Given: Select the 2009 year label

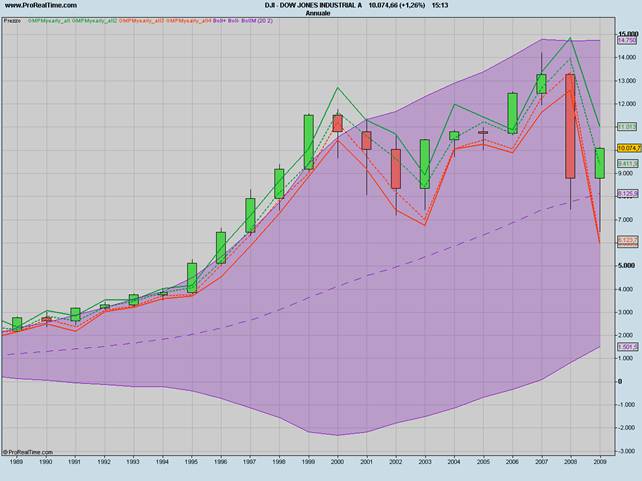Looking at the screenshot, I should pyautogui.click(x=600, y=462).
